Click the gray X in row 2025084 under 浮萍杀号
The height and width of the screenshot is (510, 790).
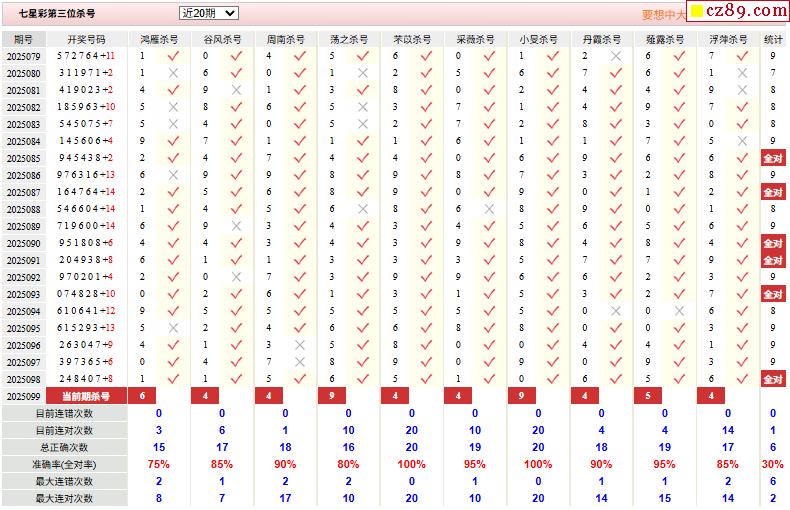[x=742, y=141]
